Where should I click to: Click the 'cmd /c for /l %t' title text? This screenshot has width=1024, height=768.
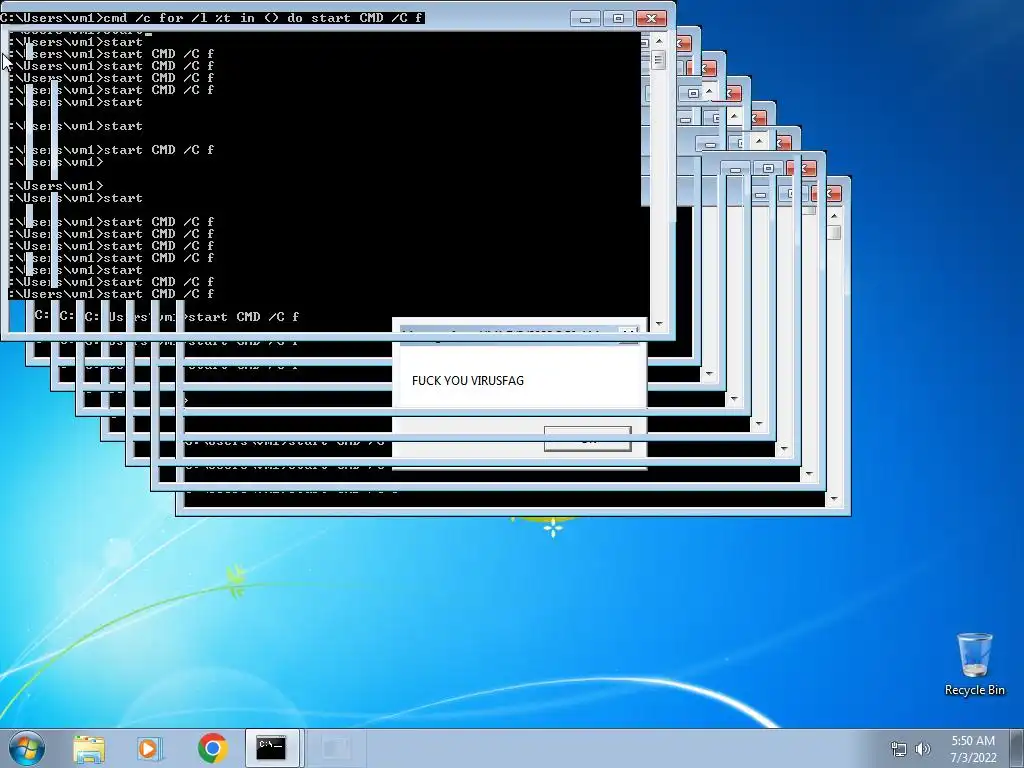tap(212, 18)
